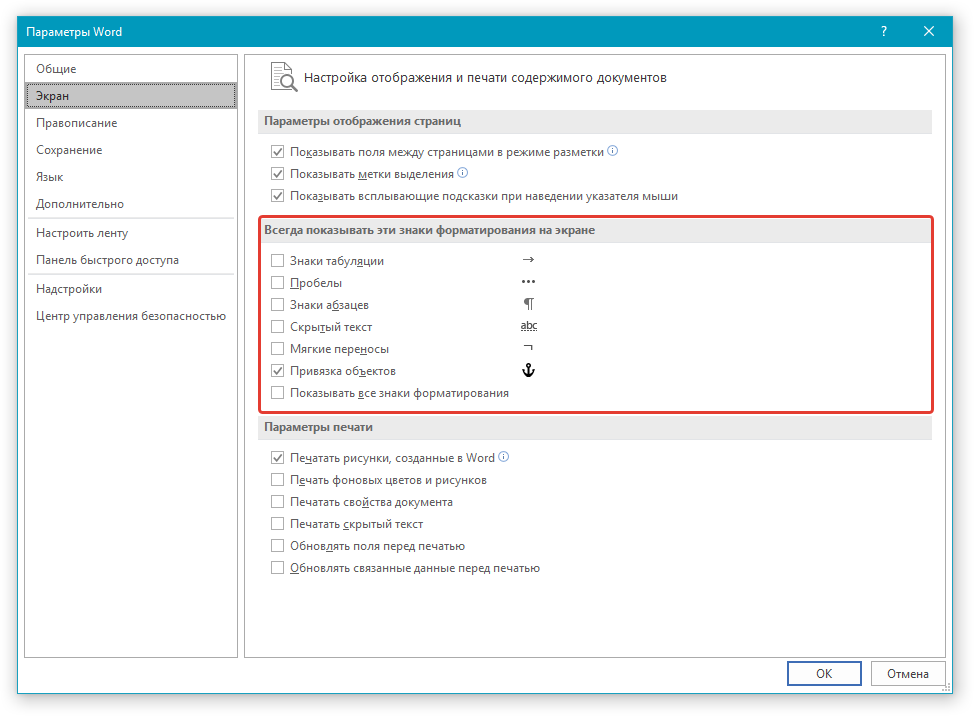The image size is (974, 716).
Task: Click the anchor symbol for object anchors
Action: pos(529,371)
